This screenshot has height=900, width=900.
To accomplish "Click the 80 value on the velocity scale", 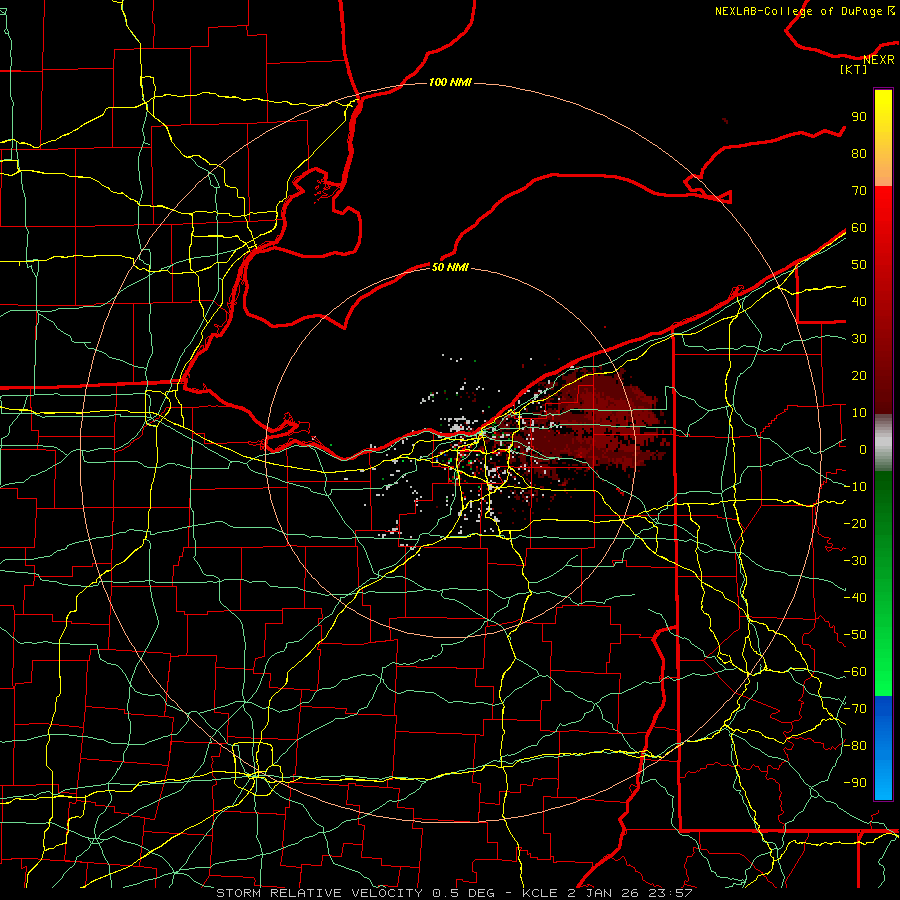I will [859, 154].
